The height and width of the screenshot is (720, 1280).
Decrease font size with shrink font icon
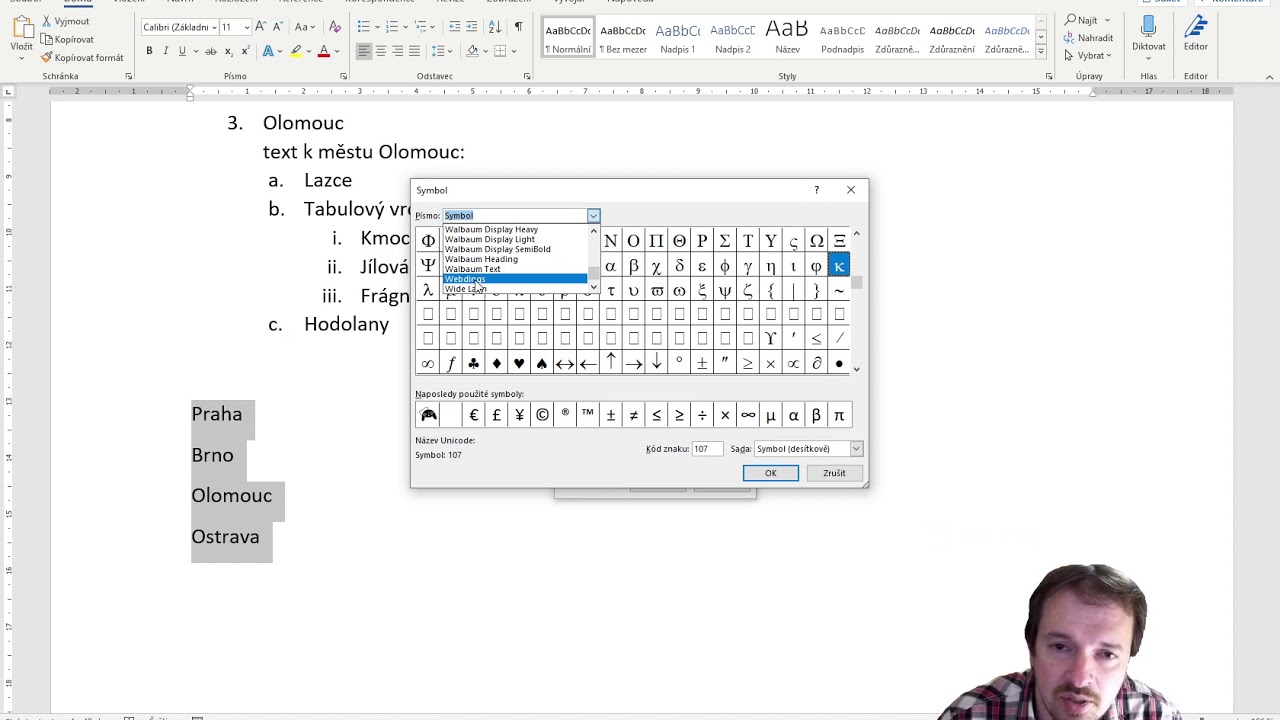click(x=278, y=27)
